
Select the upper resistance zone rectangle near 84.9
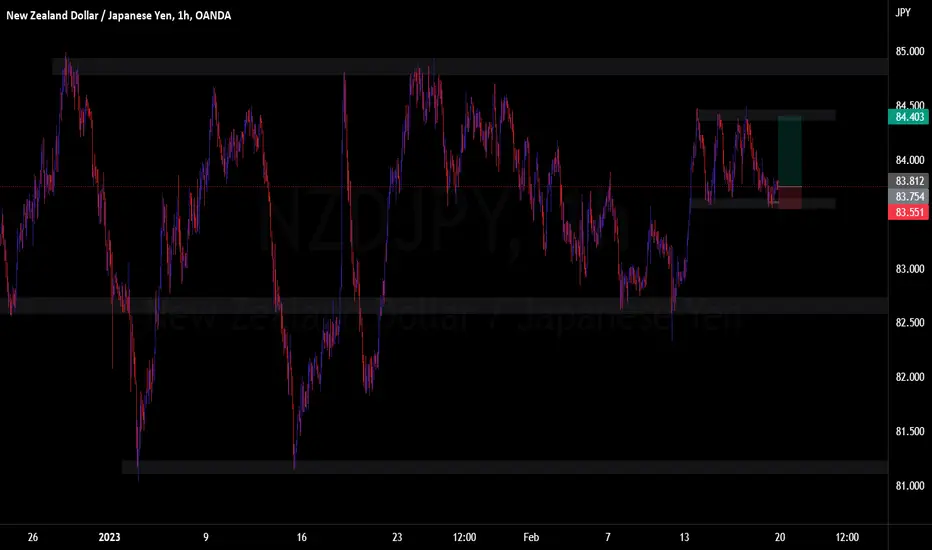coord(470,66)
